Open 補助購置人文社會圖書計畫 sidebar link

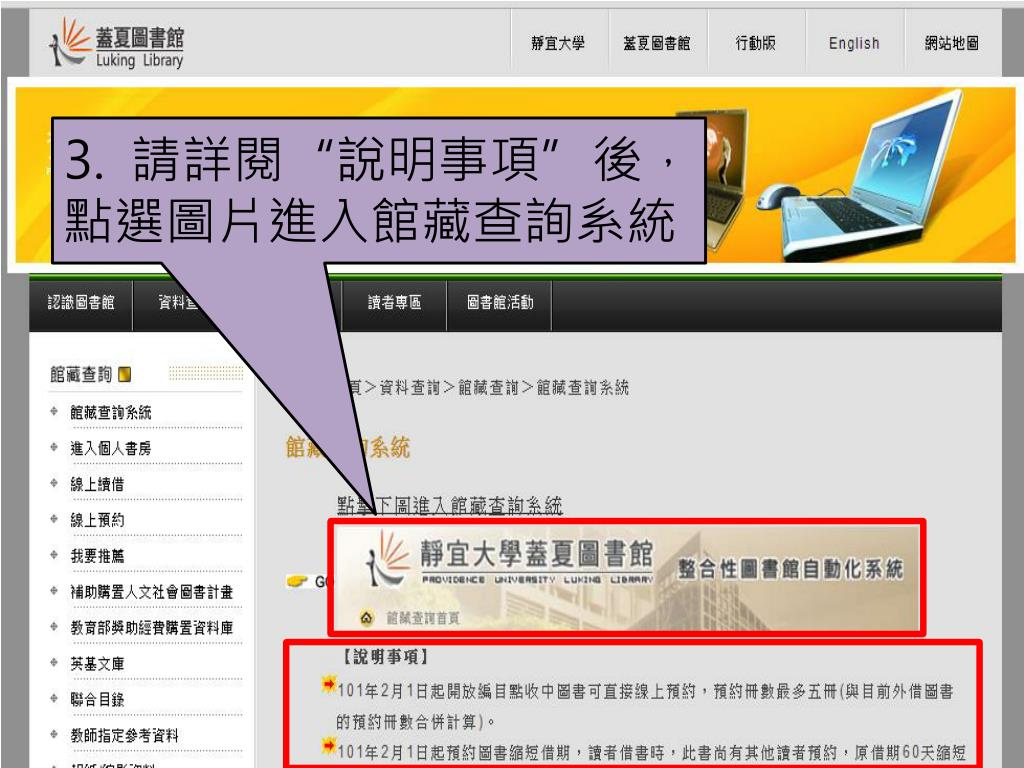click(x=152, y=592)
